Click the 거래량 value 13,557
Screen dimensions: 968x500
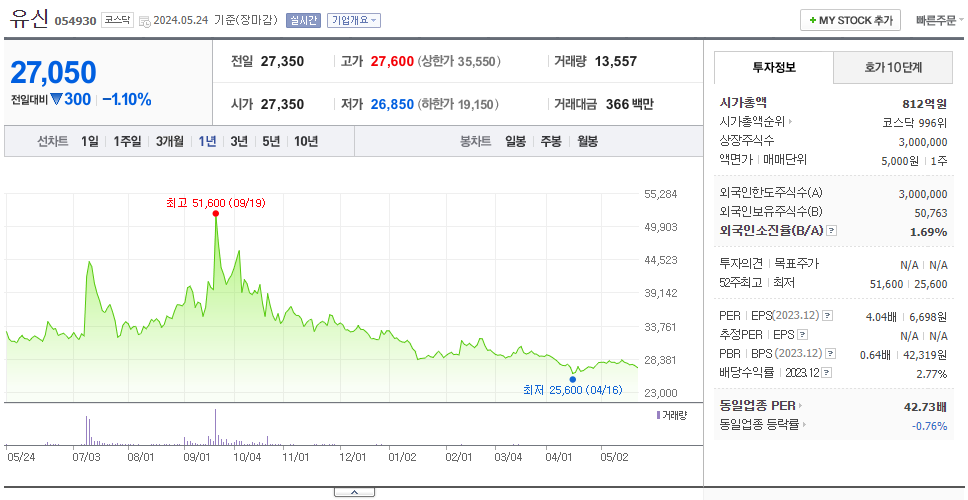[615, 62]
